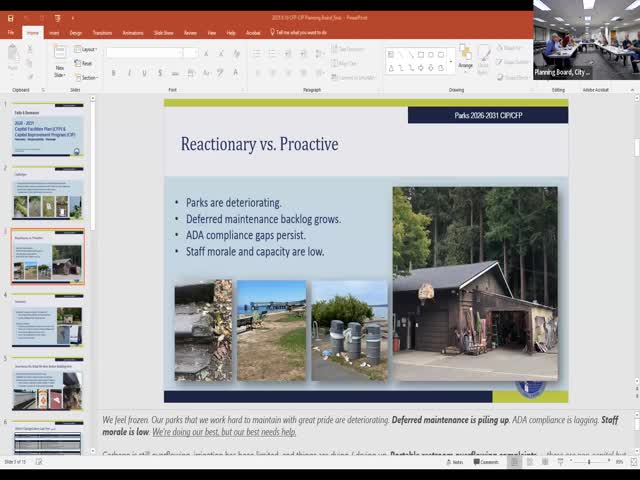Open the font name combo box
The height and width of the screenshot is (480, 640).
pos(144,53)
